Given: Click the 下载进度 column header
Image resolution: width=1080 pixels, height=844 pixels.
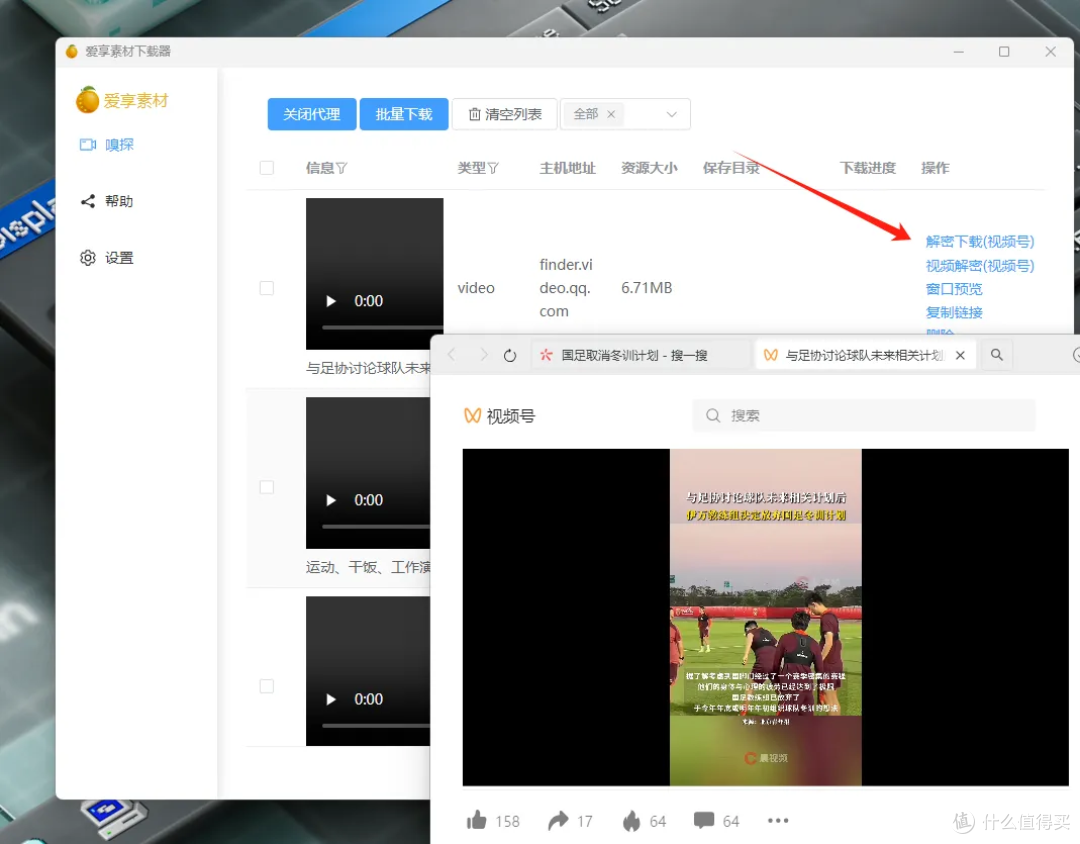Looking at the screenshot, I should point(868,168).
